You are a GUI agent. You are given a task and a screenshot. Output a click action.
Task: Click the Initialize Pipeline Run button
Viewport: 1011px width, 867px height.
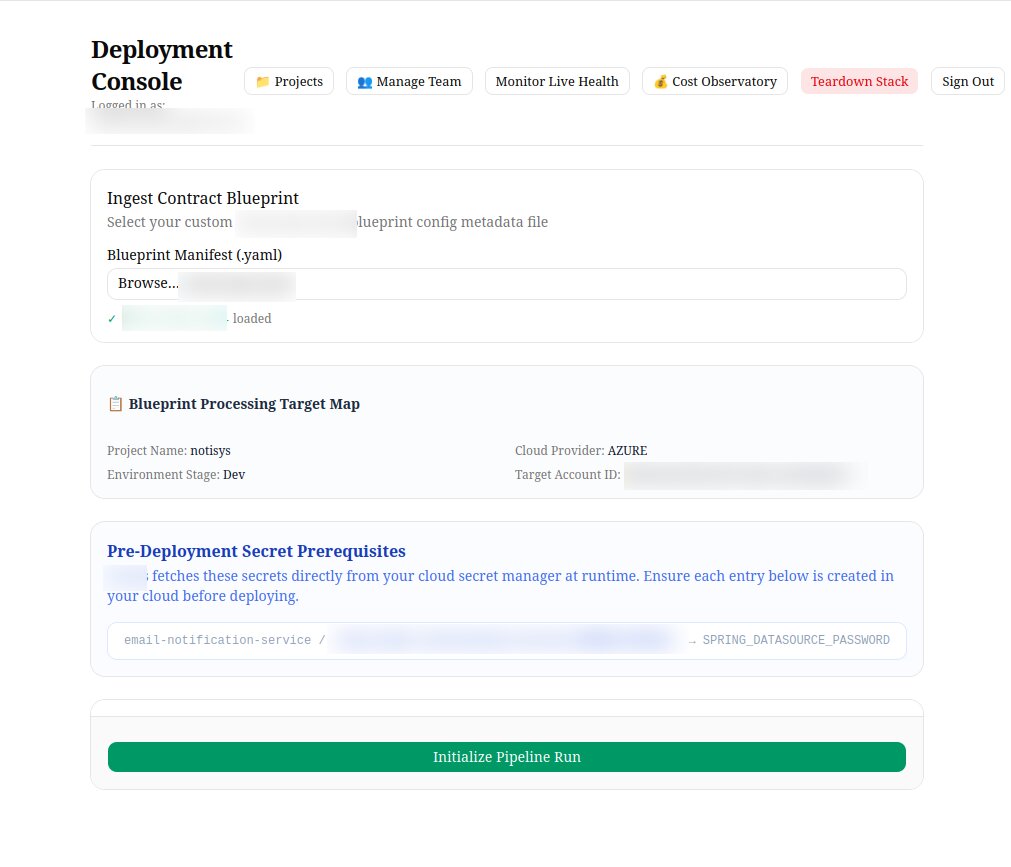(x=507, y=757)
